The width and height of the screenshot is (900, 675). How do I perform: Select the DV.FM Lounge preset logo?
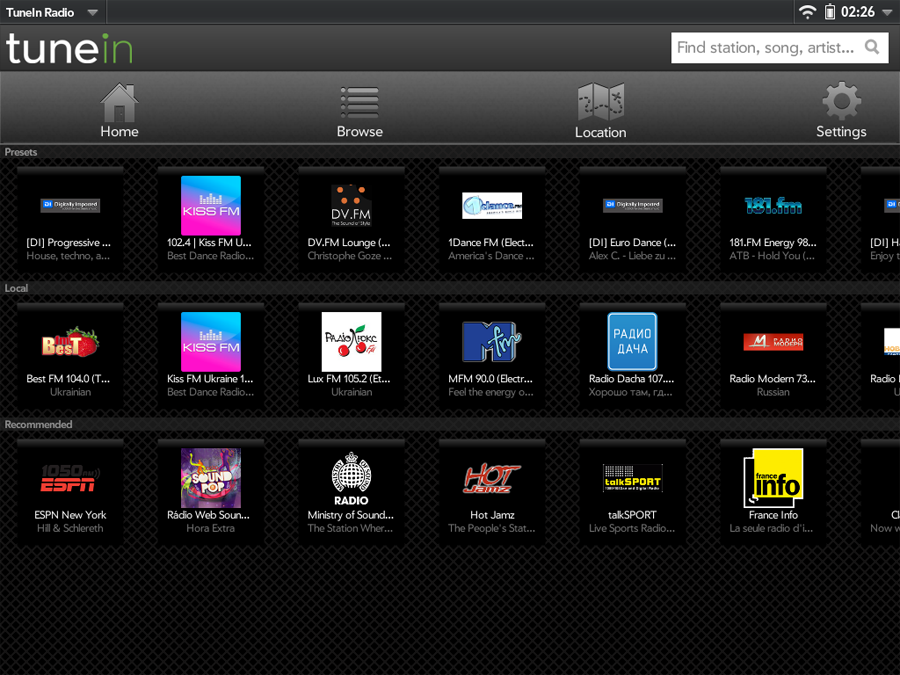(351, 205)
